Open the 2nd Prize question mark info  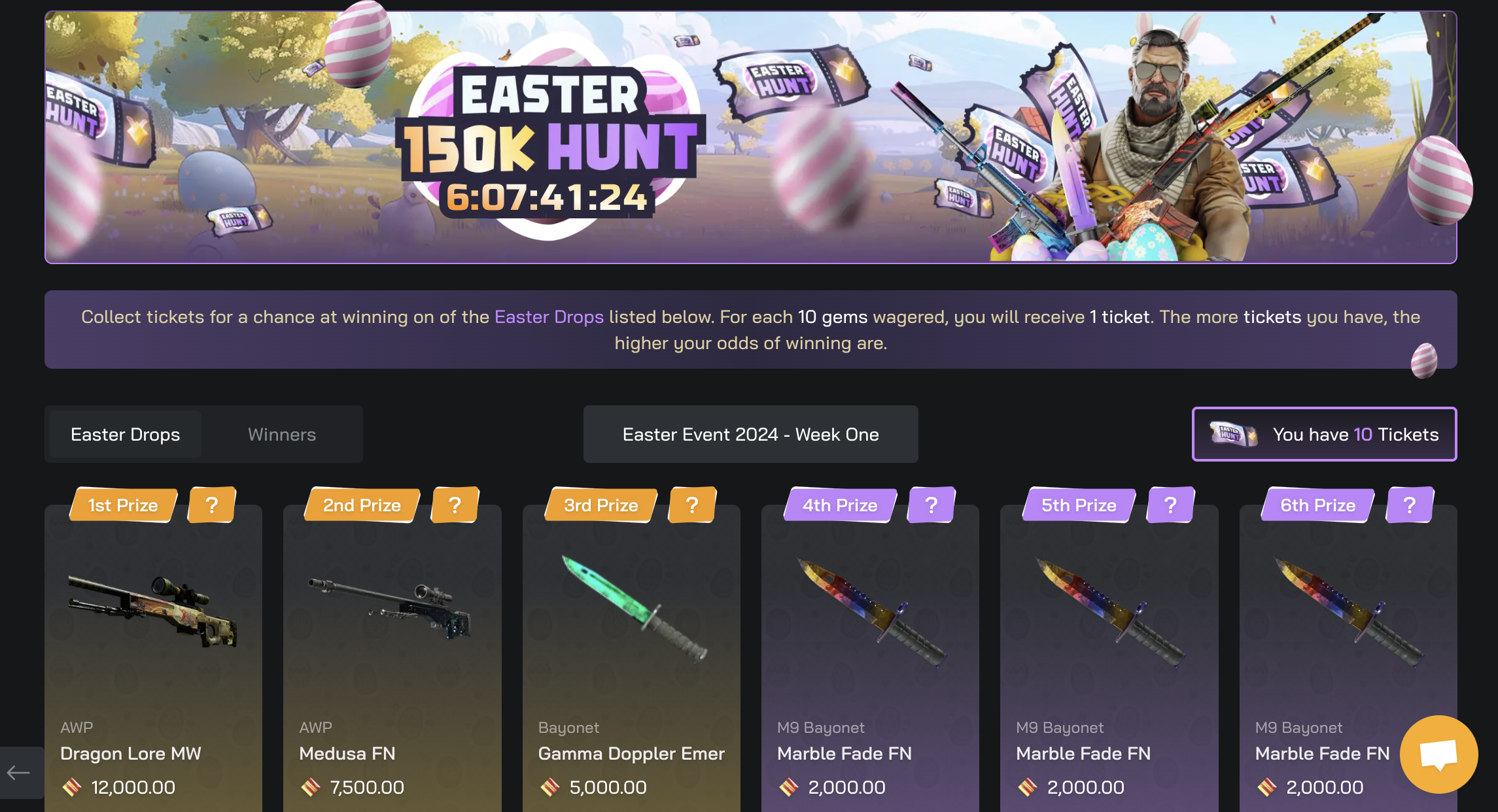(x=455, y=505)
